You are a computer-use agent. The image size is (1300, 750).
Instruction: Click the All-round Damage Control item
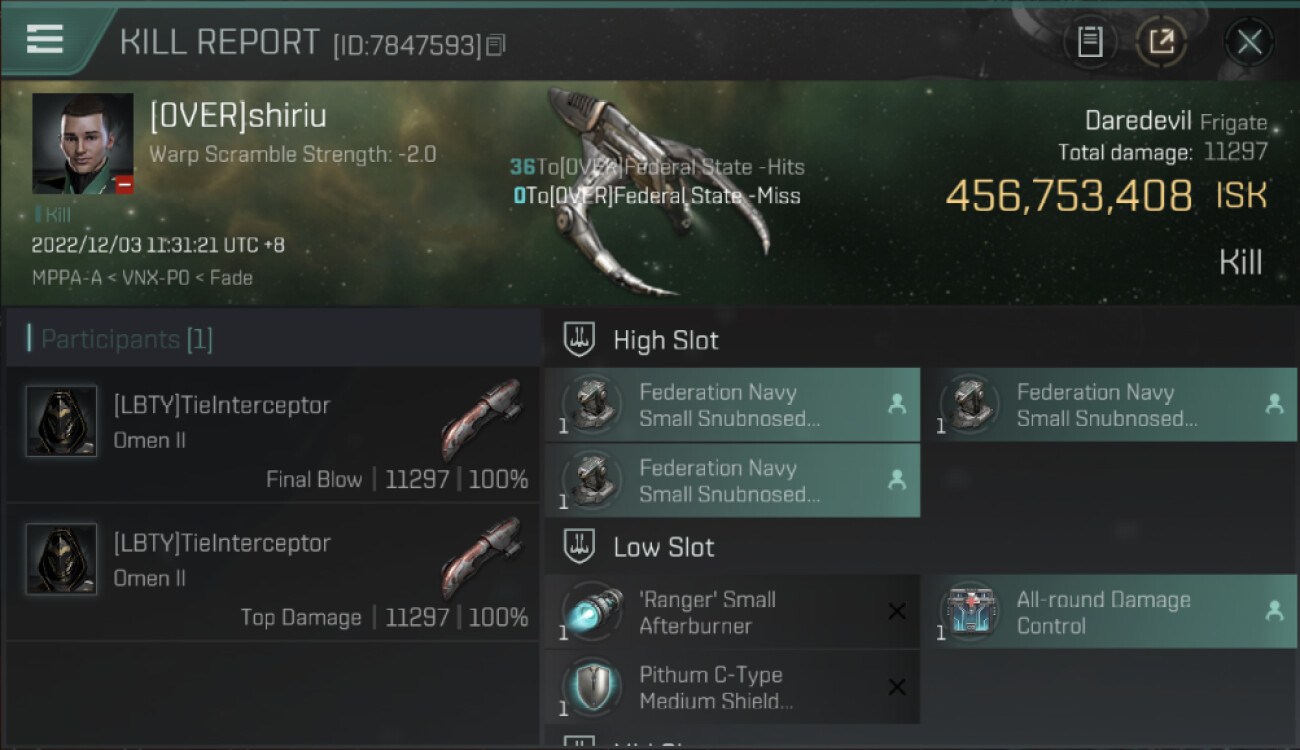1110,612
